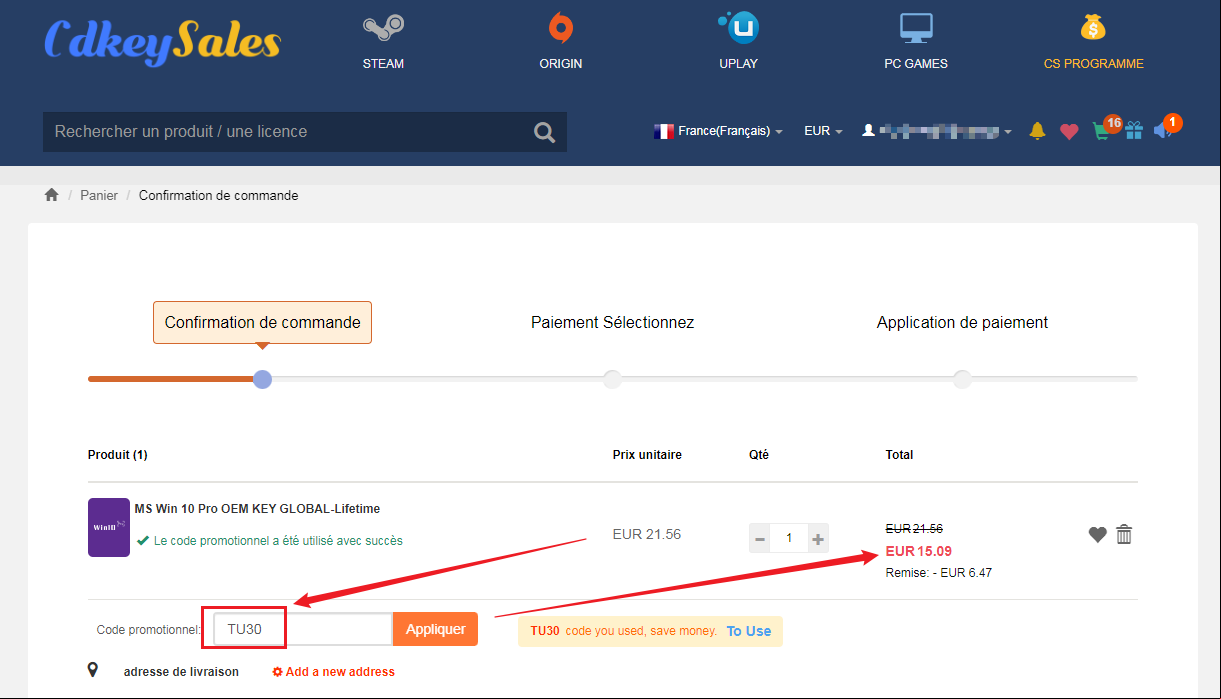Select the Confirmation de commande step box
Image resolution: width=1221 pixels, height=699 pixels.
tap(262, 322)
